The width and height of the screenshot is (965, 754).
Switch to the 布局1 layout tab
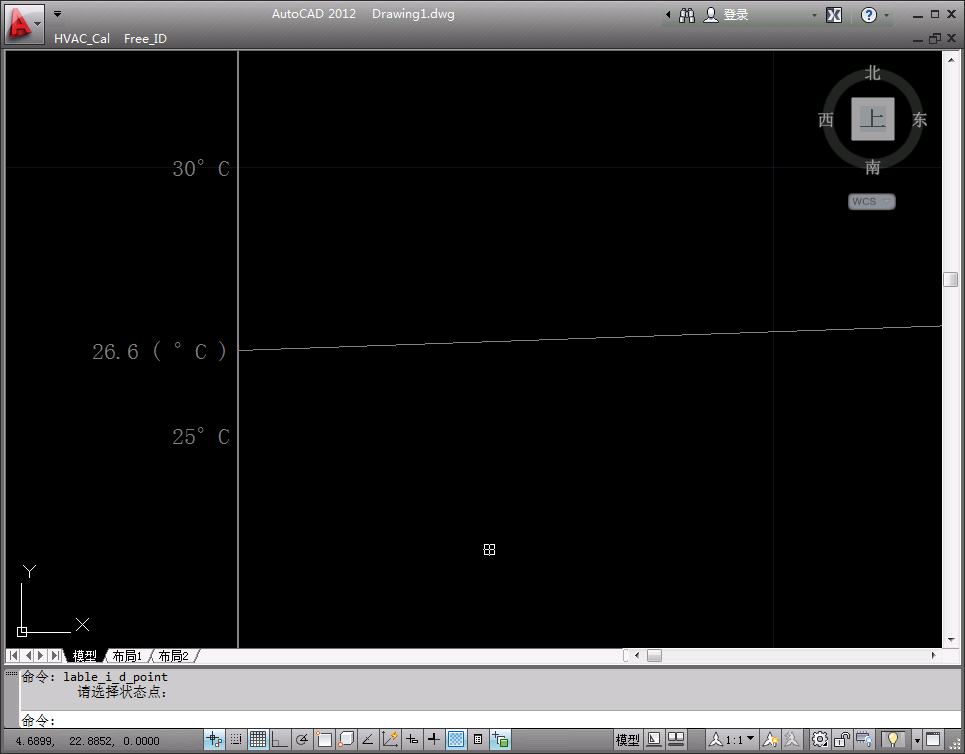pyautogui.click(x=127, y=656)
